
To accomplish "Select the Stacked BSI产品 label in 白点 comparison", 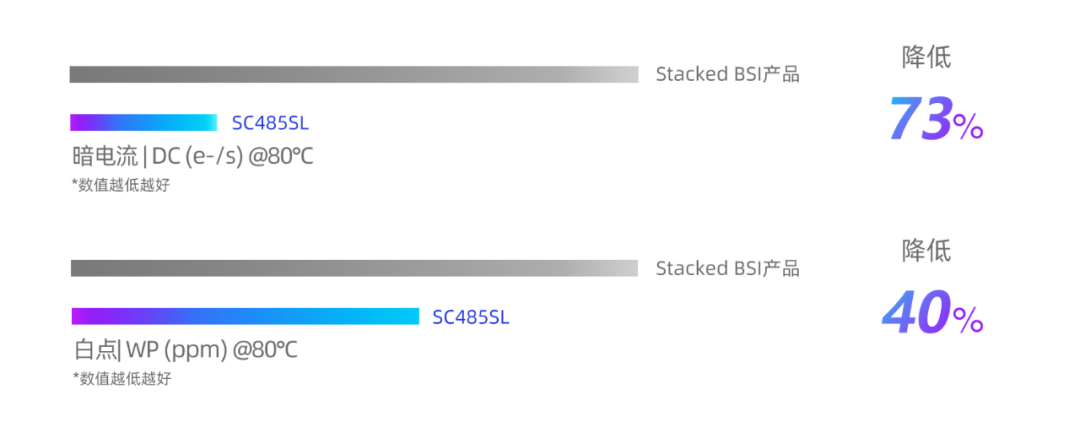I will (x=727, y=268).
